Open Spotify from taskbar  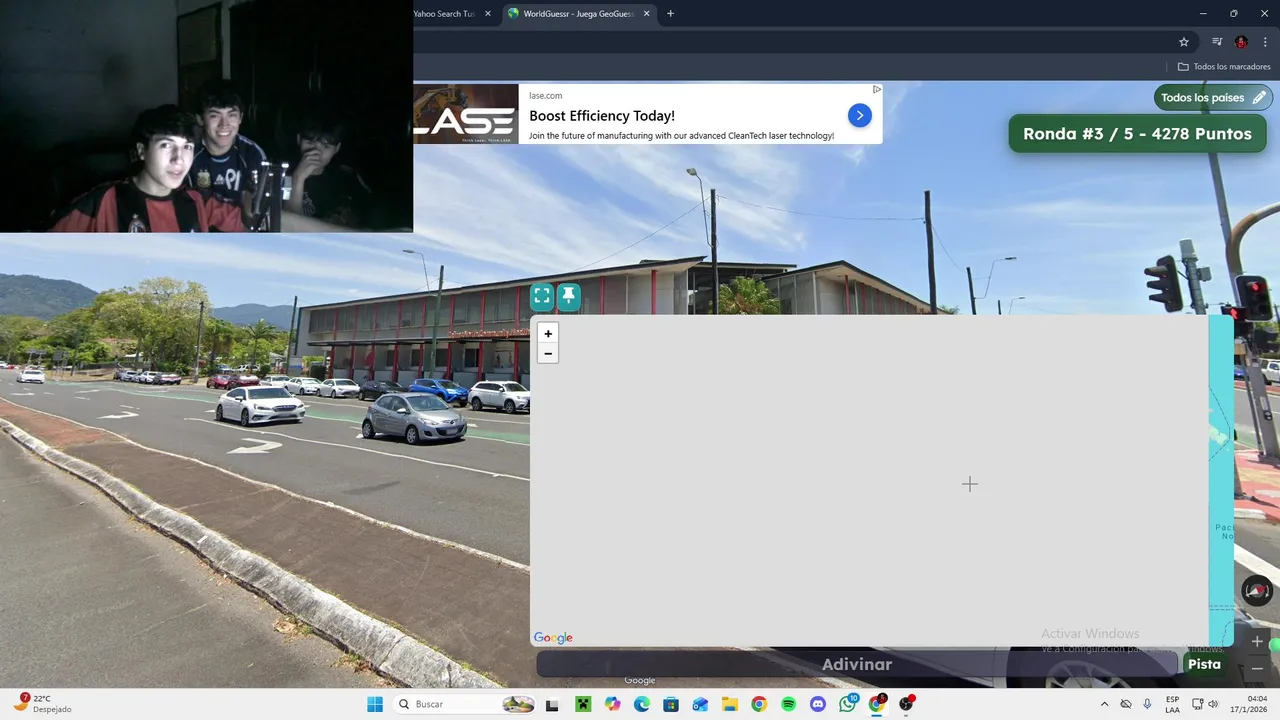tap(789, 704)
